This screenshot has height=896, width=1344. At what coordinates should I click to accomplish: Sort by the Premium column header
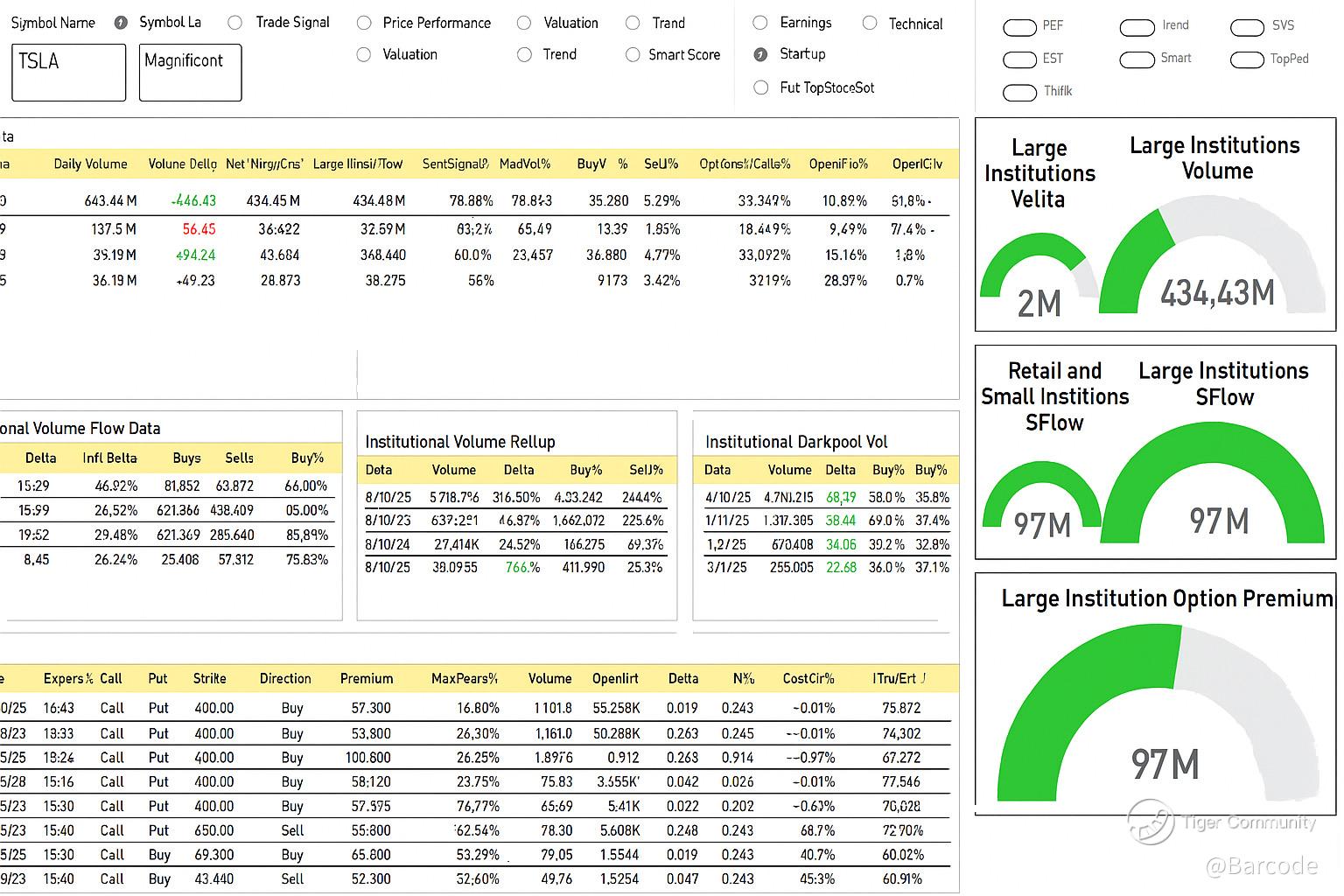[x=367, y=678]
